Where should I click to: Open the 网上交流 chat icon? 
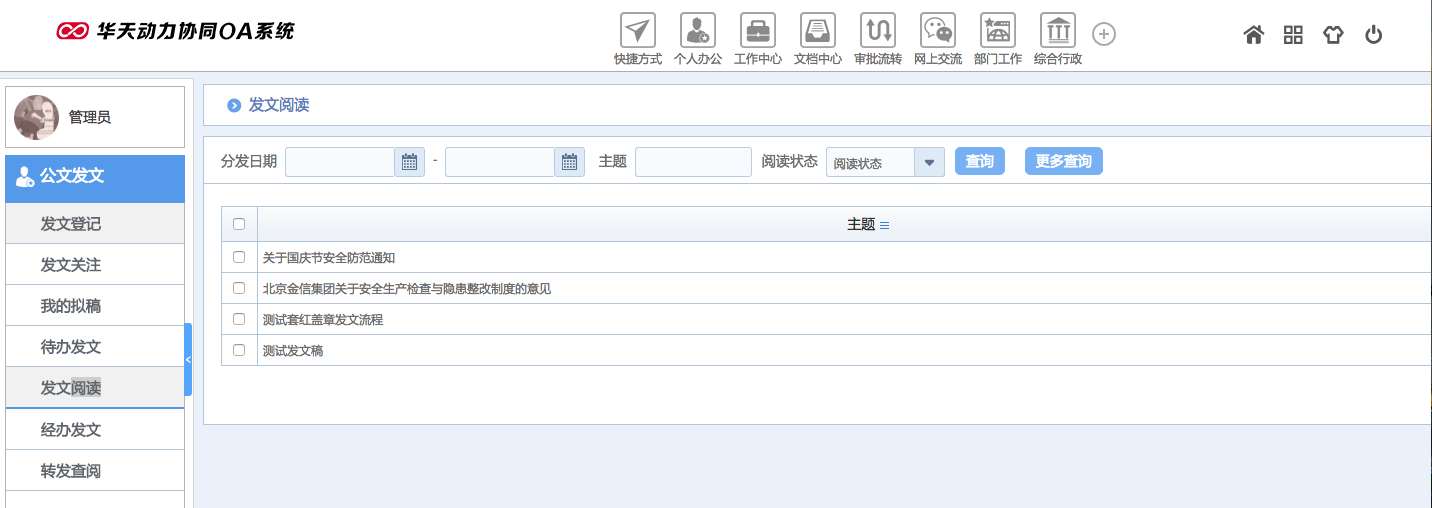click(x=938, y=30)
